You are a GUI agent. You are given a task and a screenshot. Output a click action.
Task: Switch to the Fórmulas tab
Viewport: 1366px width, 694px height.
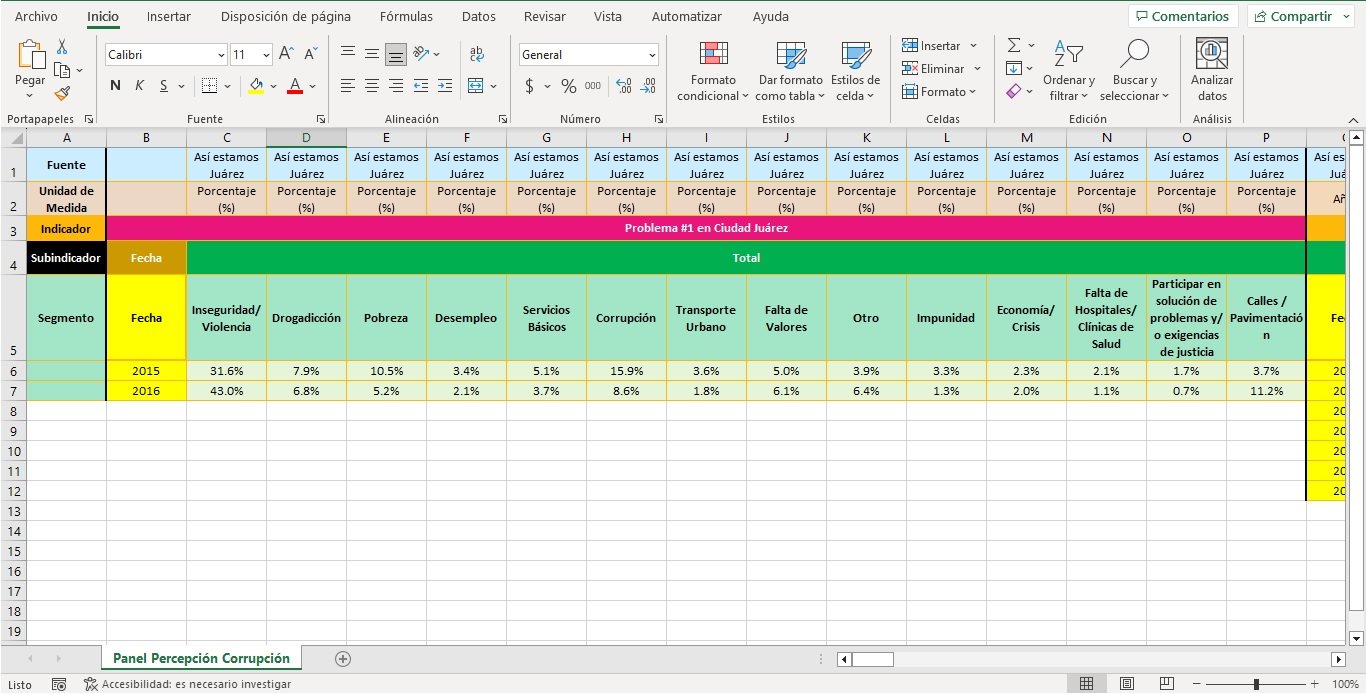[406, 17]
